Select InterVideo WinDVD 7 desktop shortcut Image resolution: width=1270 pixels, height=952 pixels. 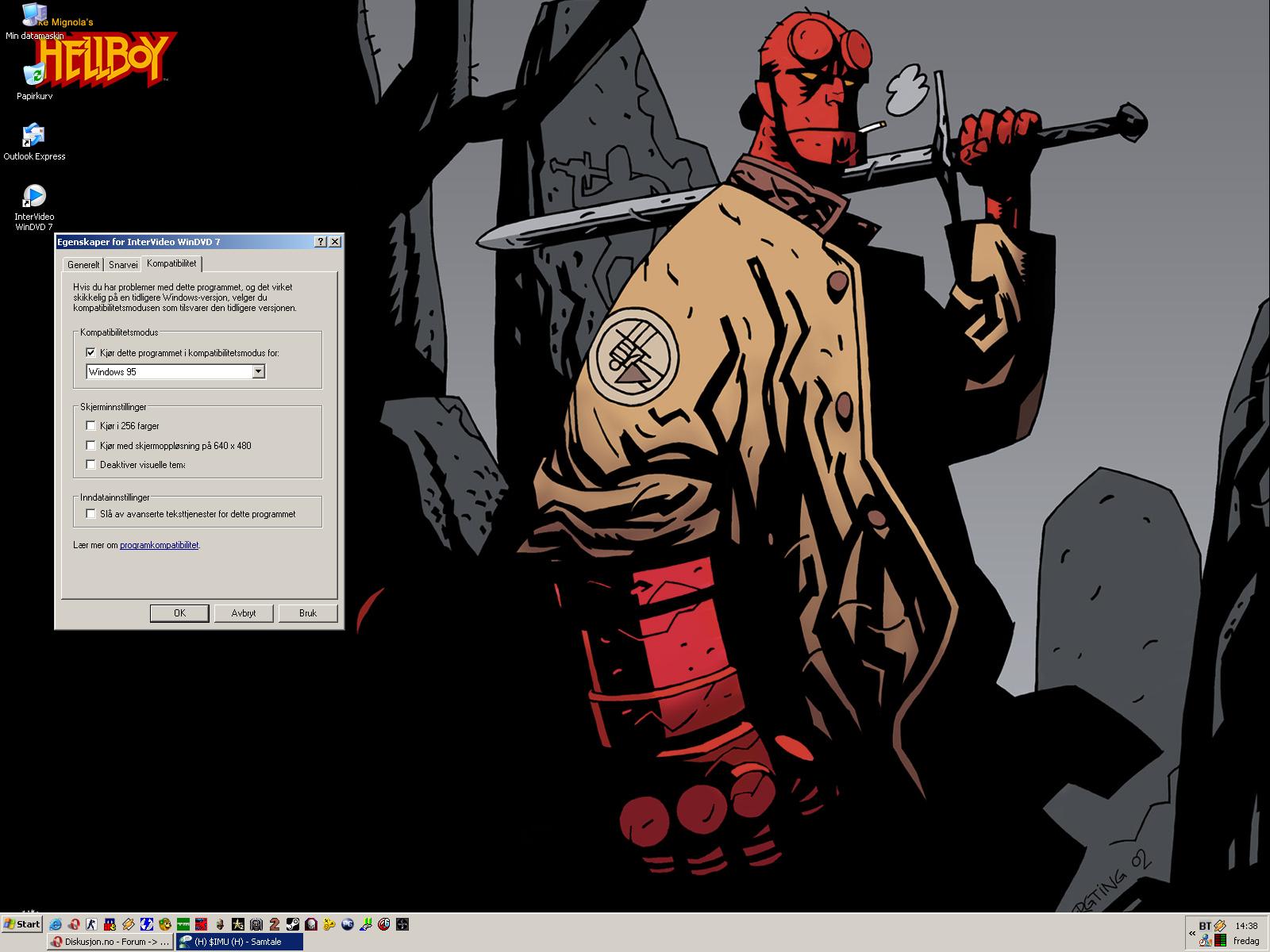(34, 207)
